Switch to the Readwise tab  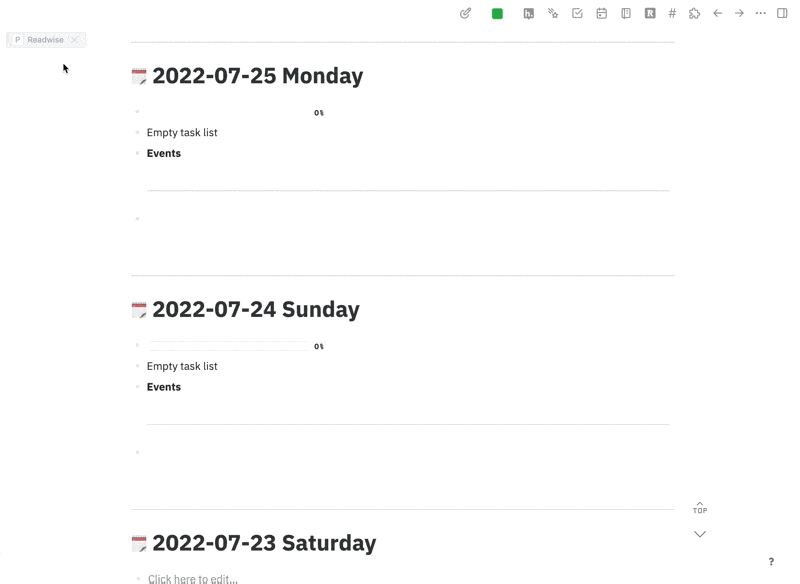tap(43, 40)
